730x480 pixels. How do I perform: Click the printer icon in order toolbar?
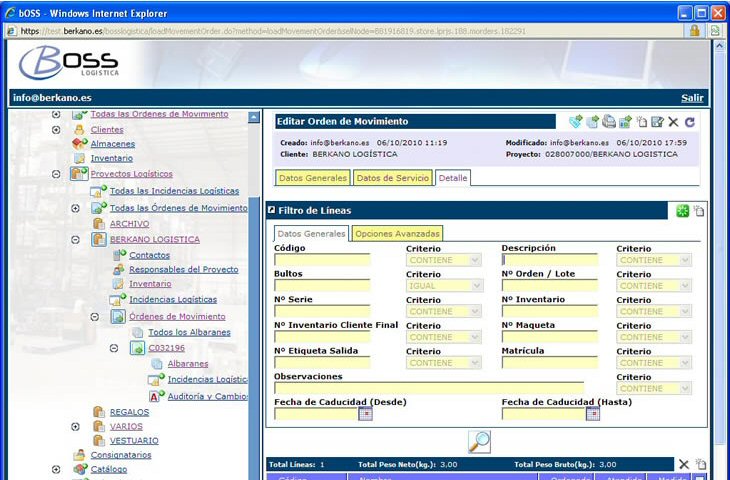coord(609,122)
